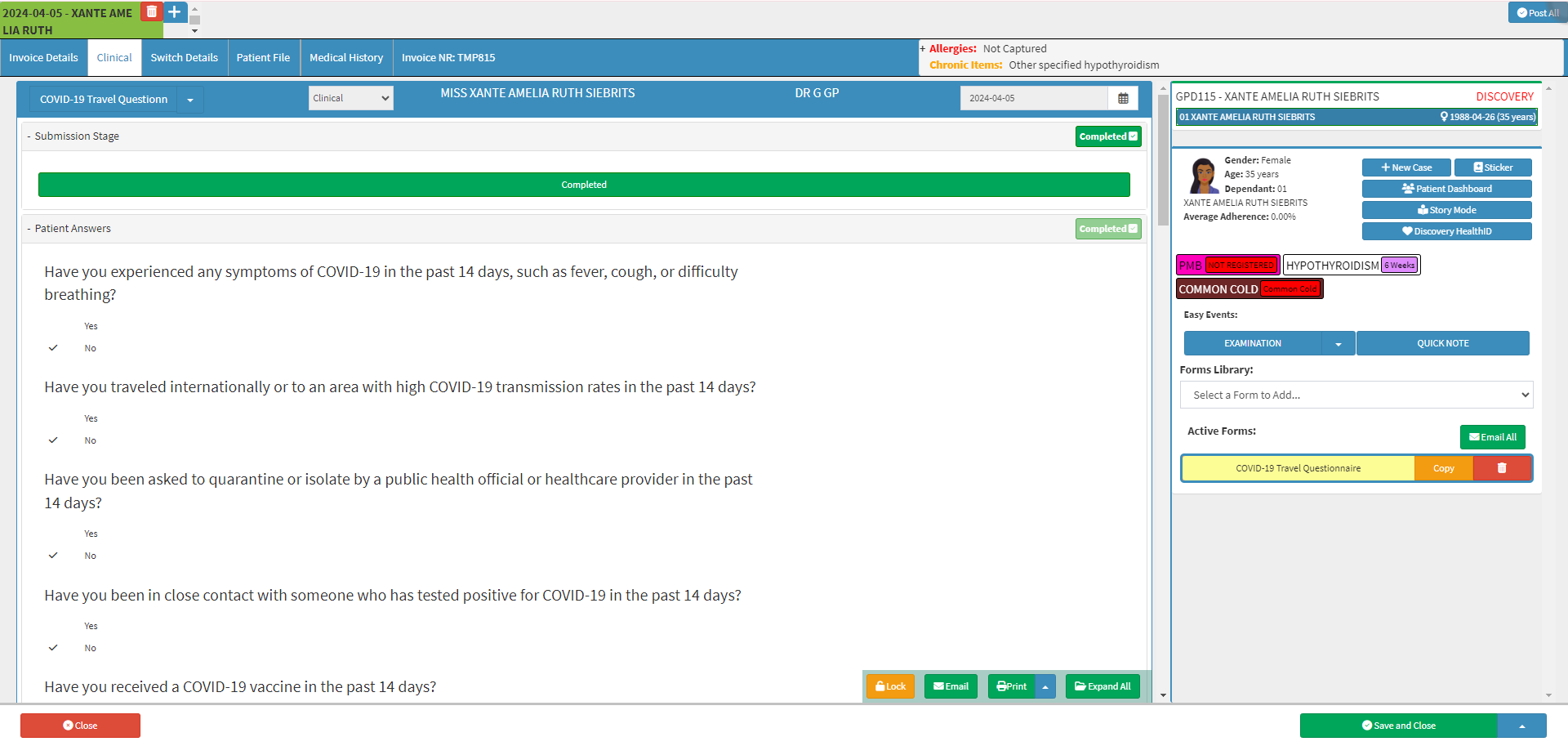Add a QUICK NOTE

pos(1443,343)
